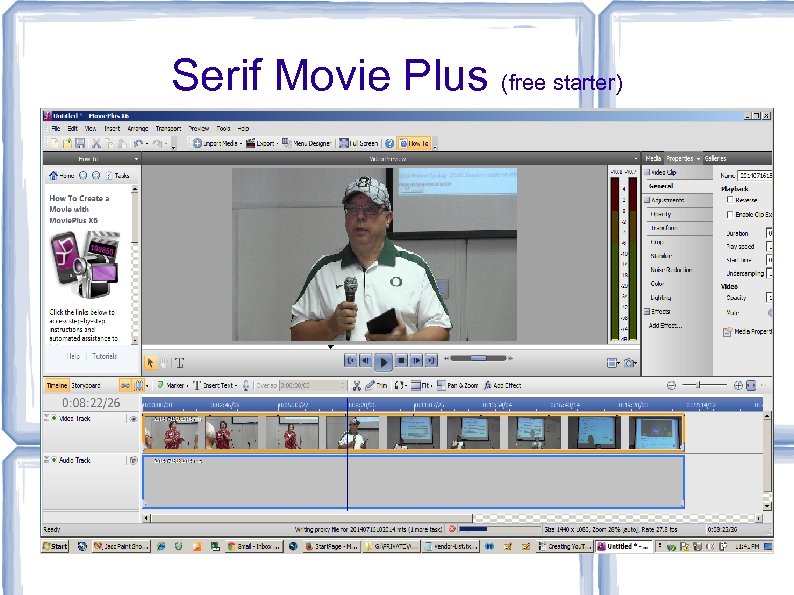Image resolution: width=794 pixels, height=595 pixels.
Task: Click the microphone record narration icon
Action: pos(246,385)
